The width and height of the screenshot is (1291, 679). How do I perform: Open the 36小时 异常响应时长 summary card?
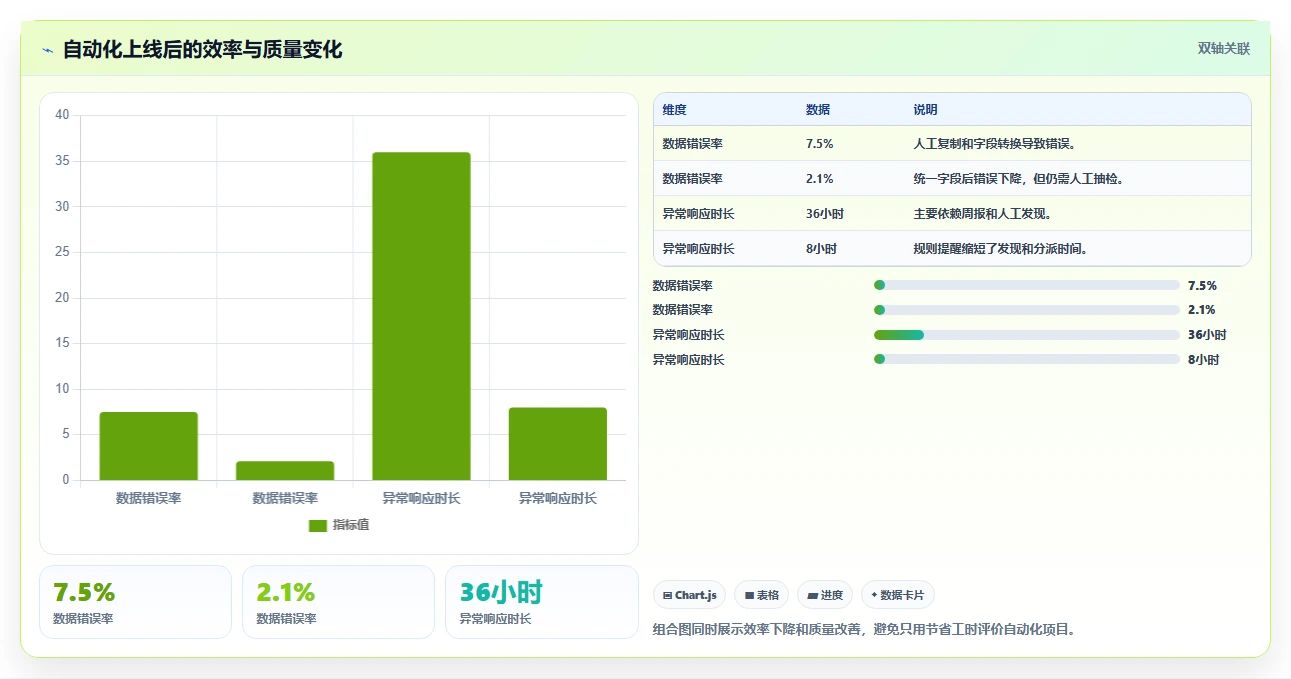[542, 602]
